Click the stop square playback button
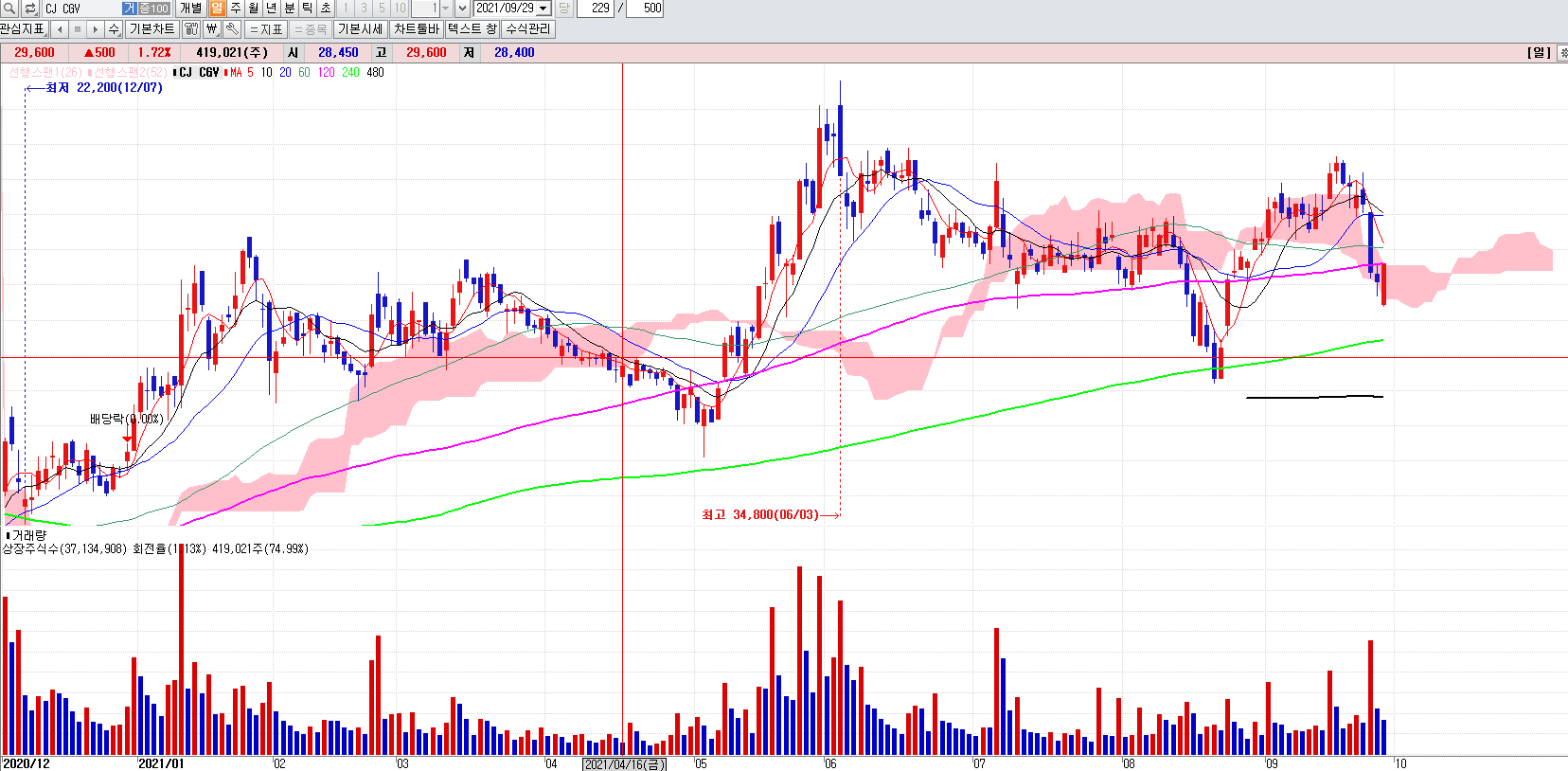 [x=78, y=29]
